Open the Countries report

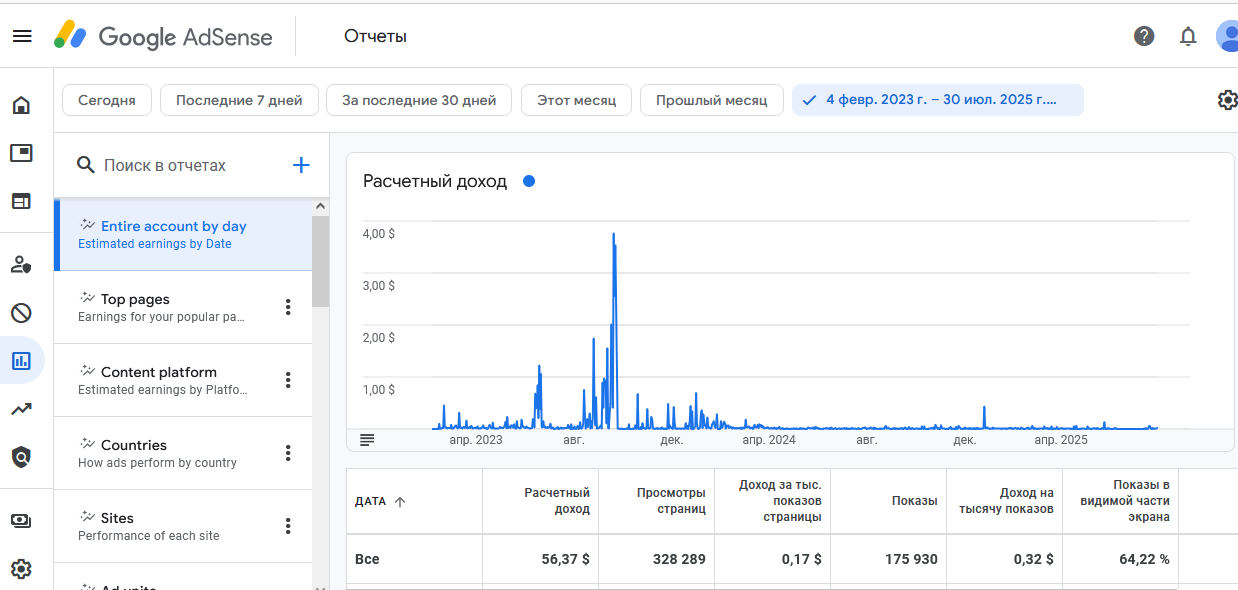pos(183,453)
